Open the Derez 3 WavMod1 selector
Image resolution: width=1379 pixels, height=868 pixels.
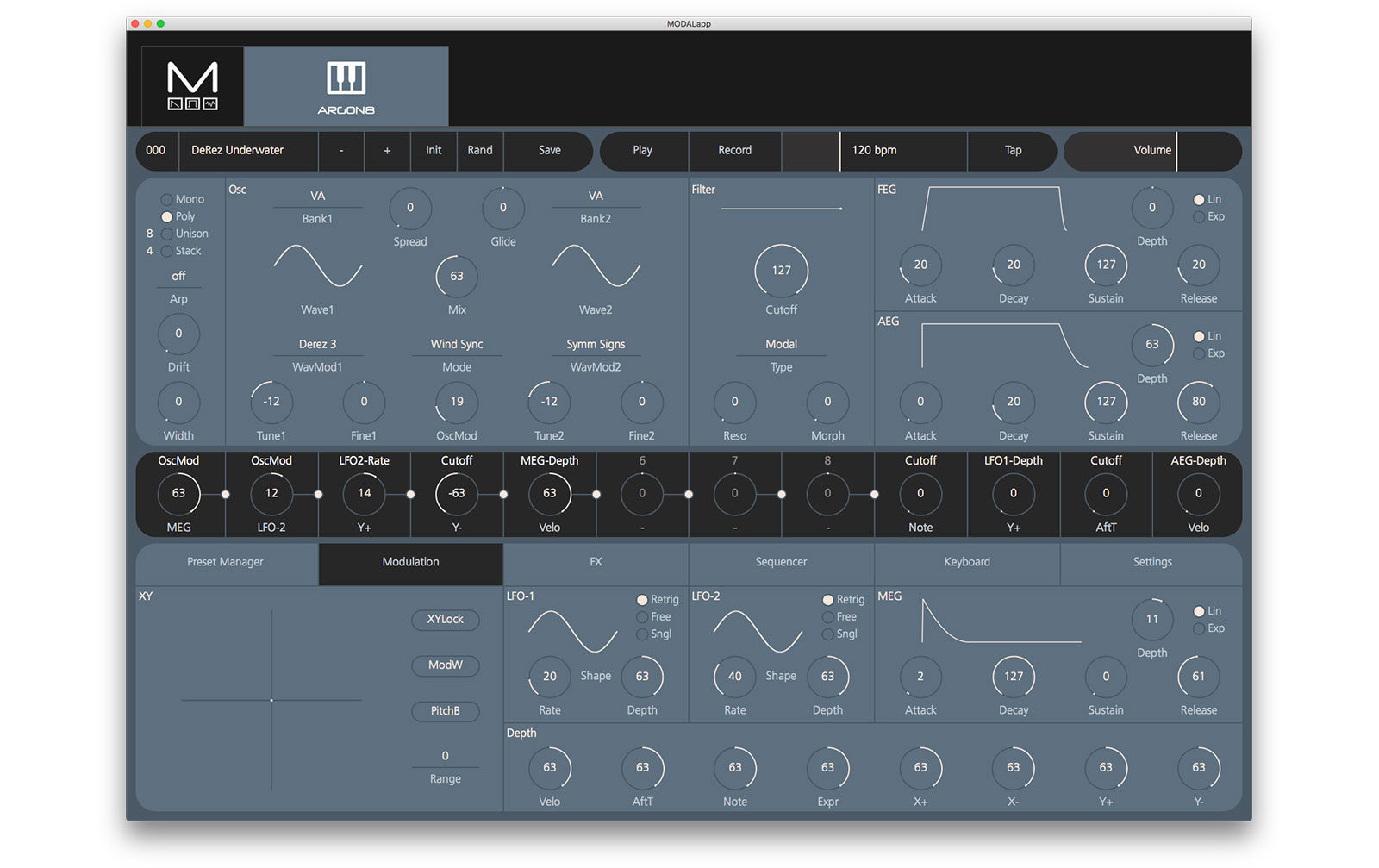coord(317,345)
